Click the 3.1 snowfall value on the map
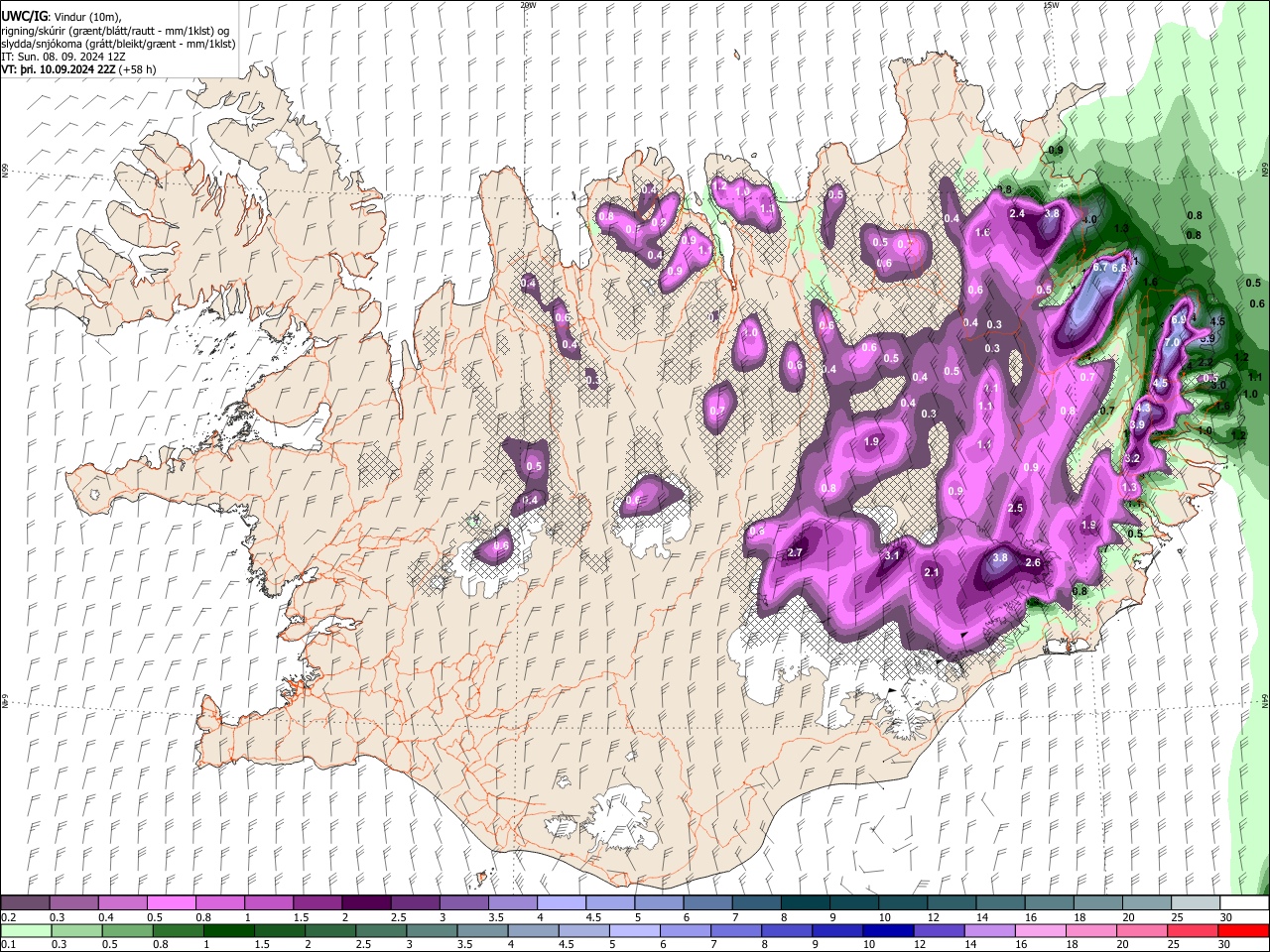Screen dimensions: 1270x952 (x=892, y=555)
